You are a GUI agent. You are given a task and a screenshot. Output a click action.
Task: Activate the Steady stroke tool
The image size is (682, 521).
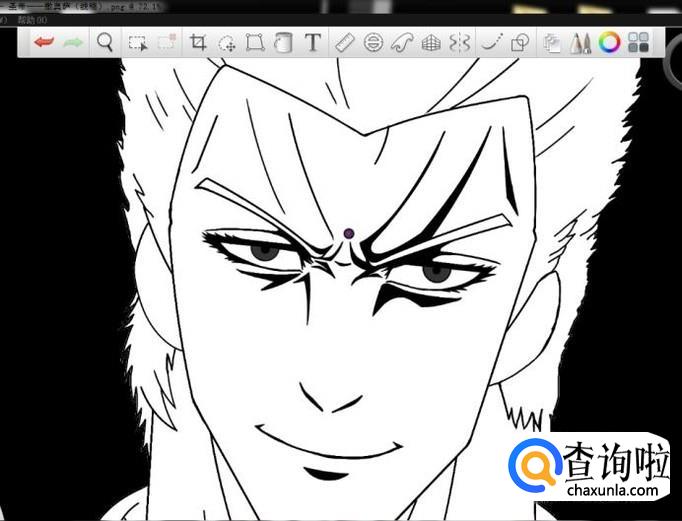coord(492,42)
